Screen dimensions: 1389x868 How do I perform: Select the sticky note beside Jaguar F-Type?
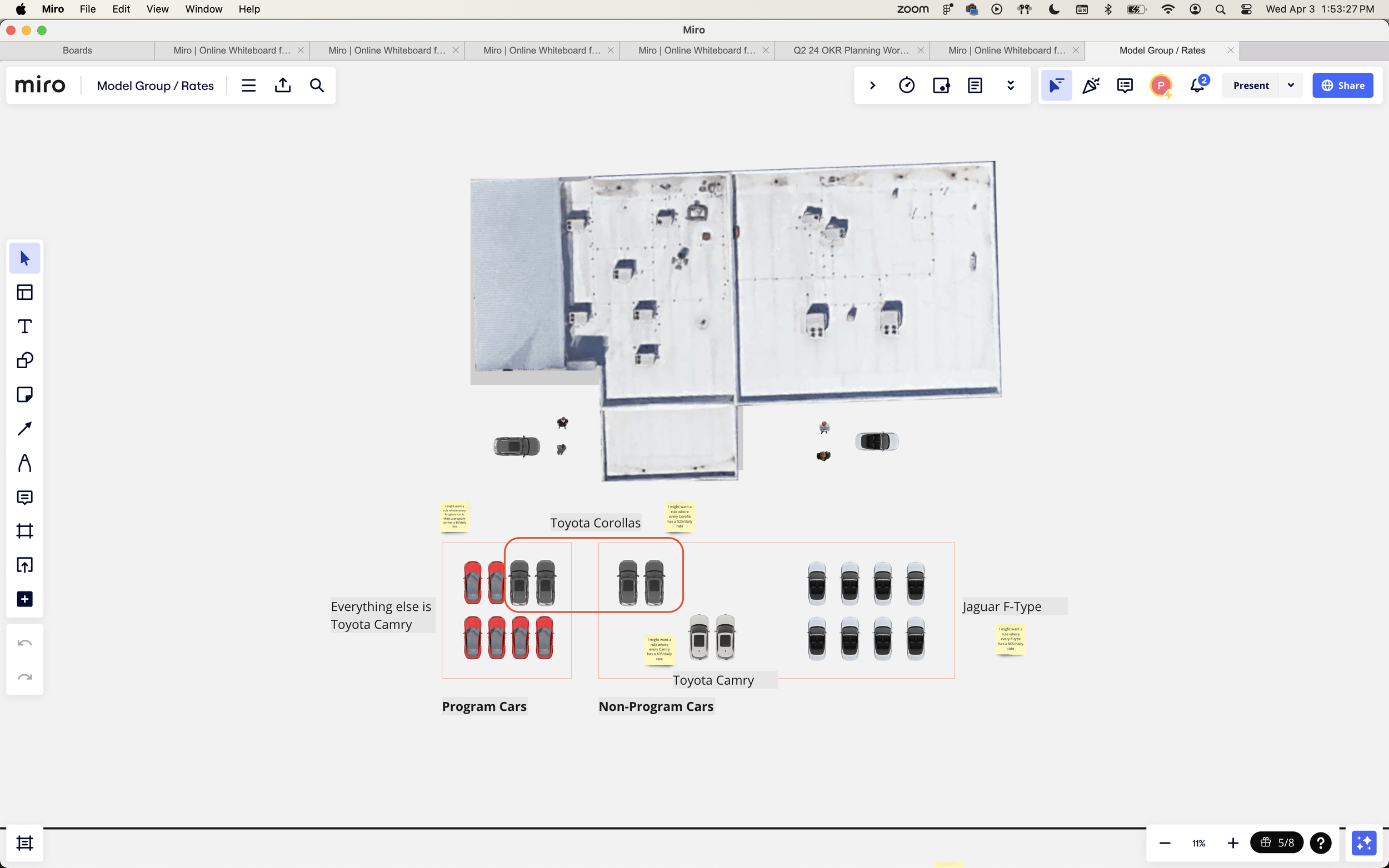1011,639
